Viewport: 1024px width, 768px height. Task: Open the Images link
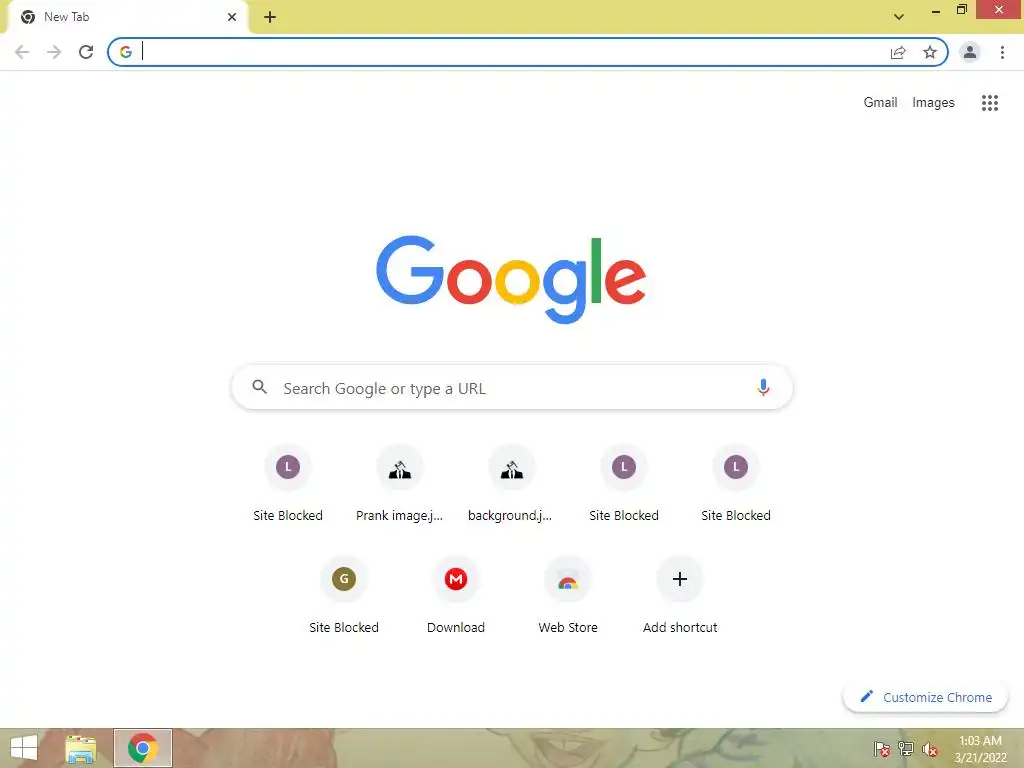pos(933,103)
